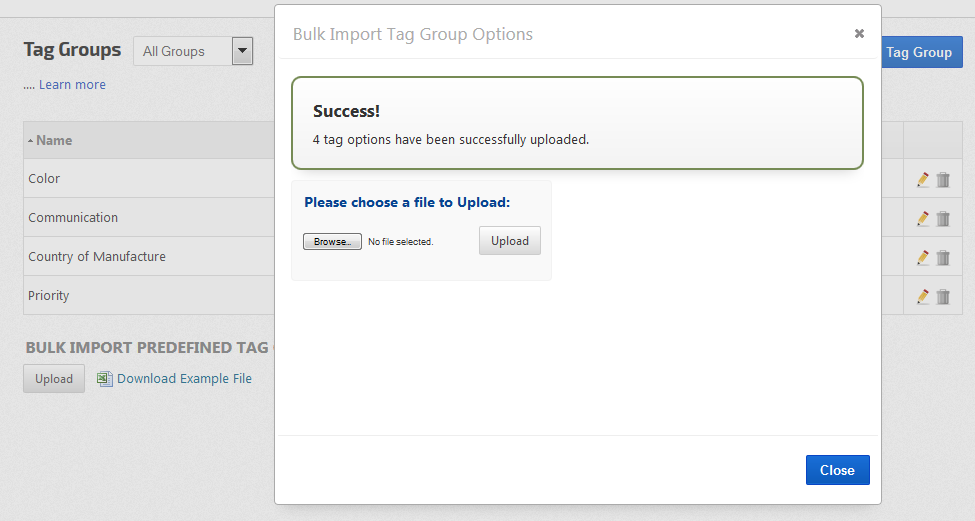The height and width of the screenshot is (521, 975).
Task: Delete the Priority tag group via trash icon
Action: (943, 296)
